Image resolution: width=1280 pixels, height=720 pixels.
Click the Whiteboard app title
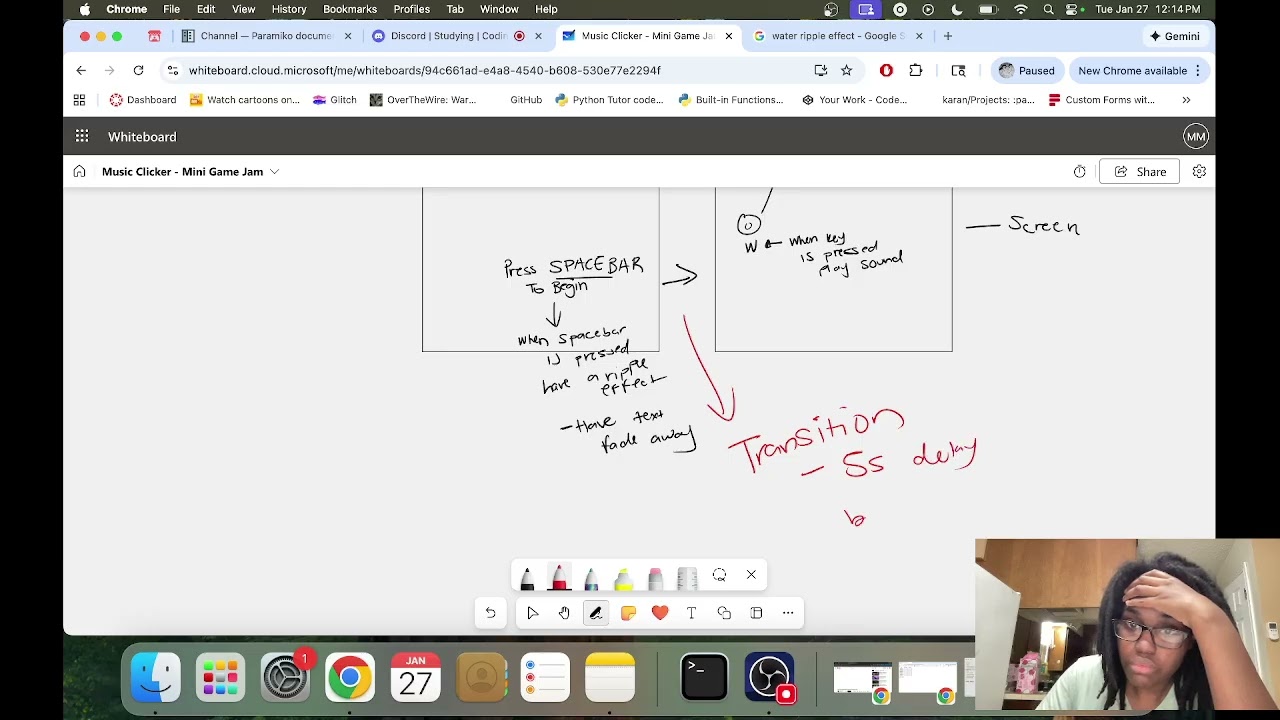[x=142, y=136]
